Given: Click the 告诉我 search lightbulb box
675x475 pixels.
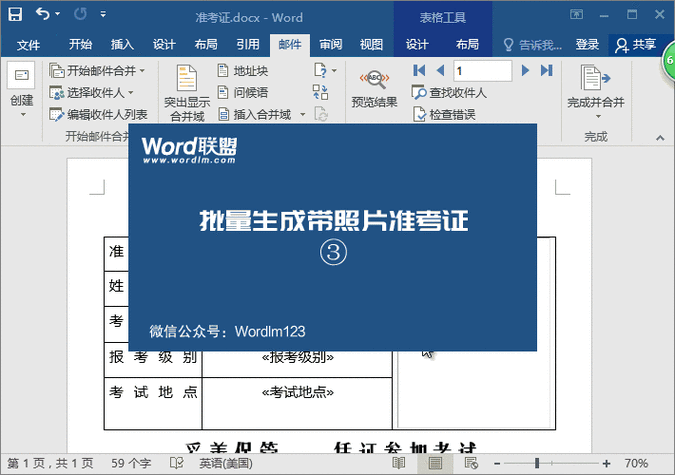Looking at the screenshot, I should (533, 45).
